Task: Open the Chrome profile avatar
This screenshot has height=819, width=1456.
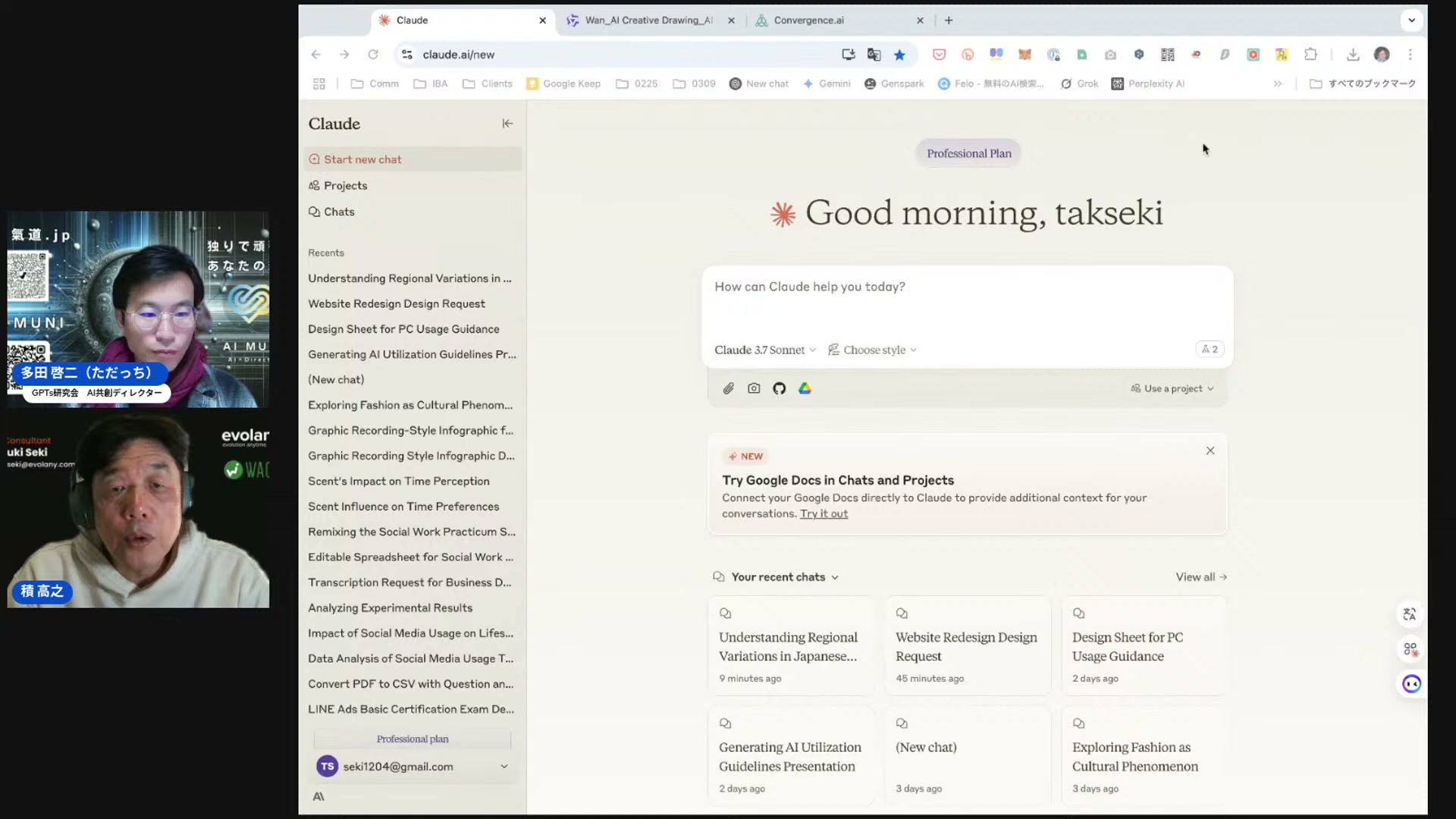Action: pos(1382,55)
